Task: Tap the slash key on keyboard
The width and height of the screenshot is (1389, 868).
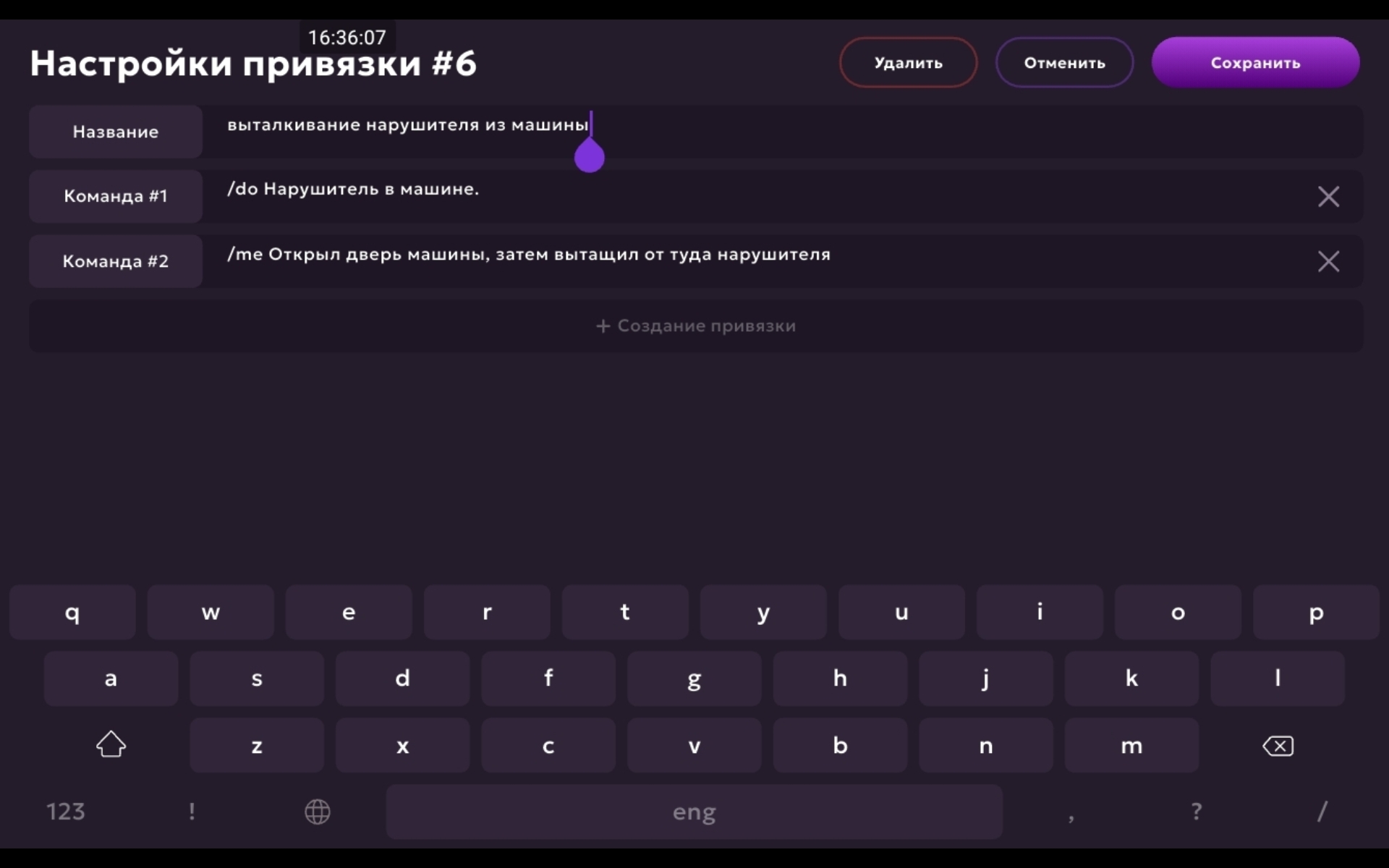Action: click(1322, 812)
